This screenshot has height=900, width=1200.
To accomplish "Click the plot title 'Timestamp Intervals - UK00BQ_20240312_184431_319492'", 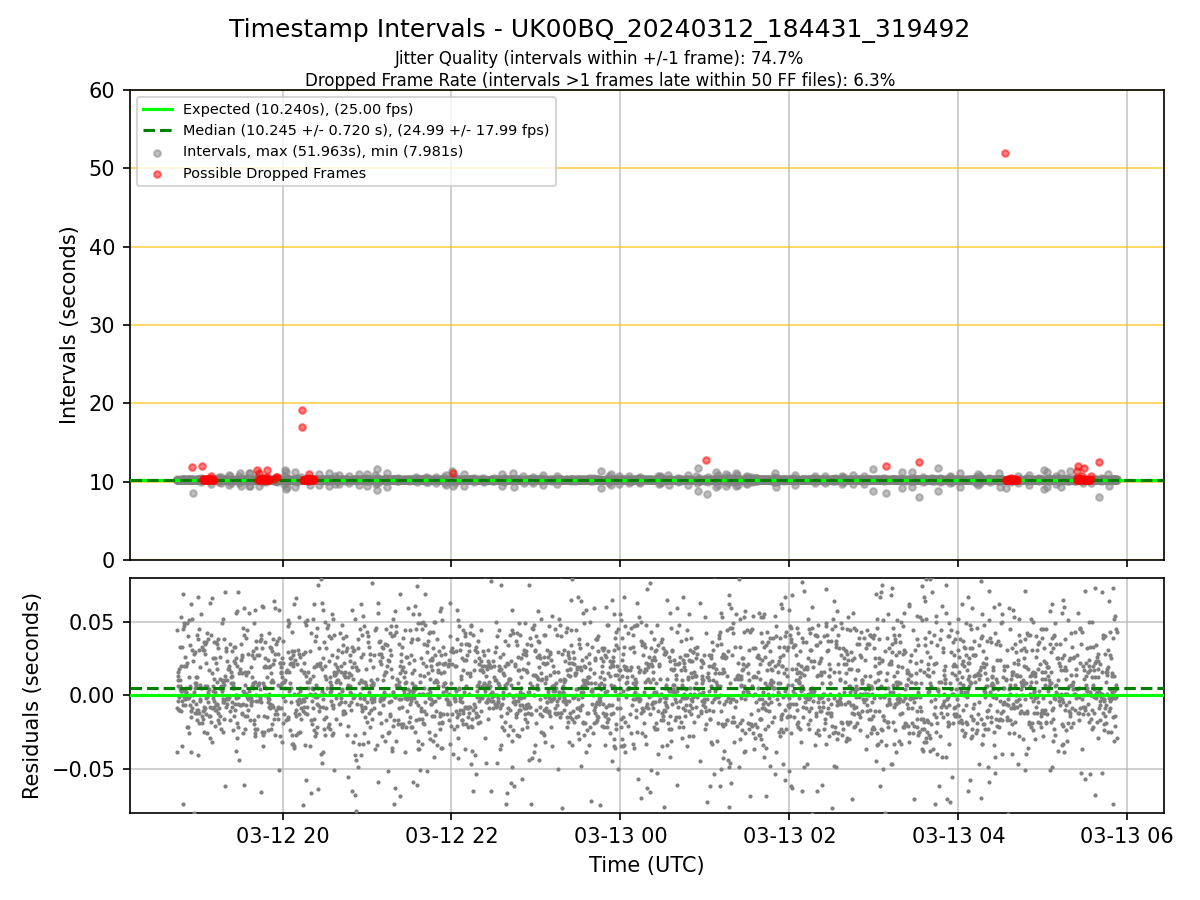I will (x=599, y=29).
